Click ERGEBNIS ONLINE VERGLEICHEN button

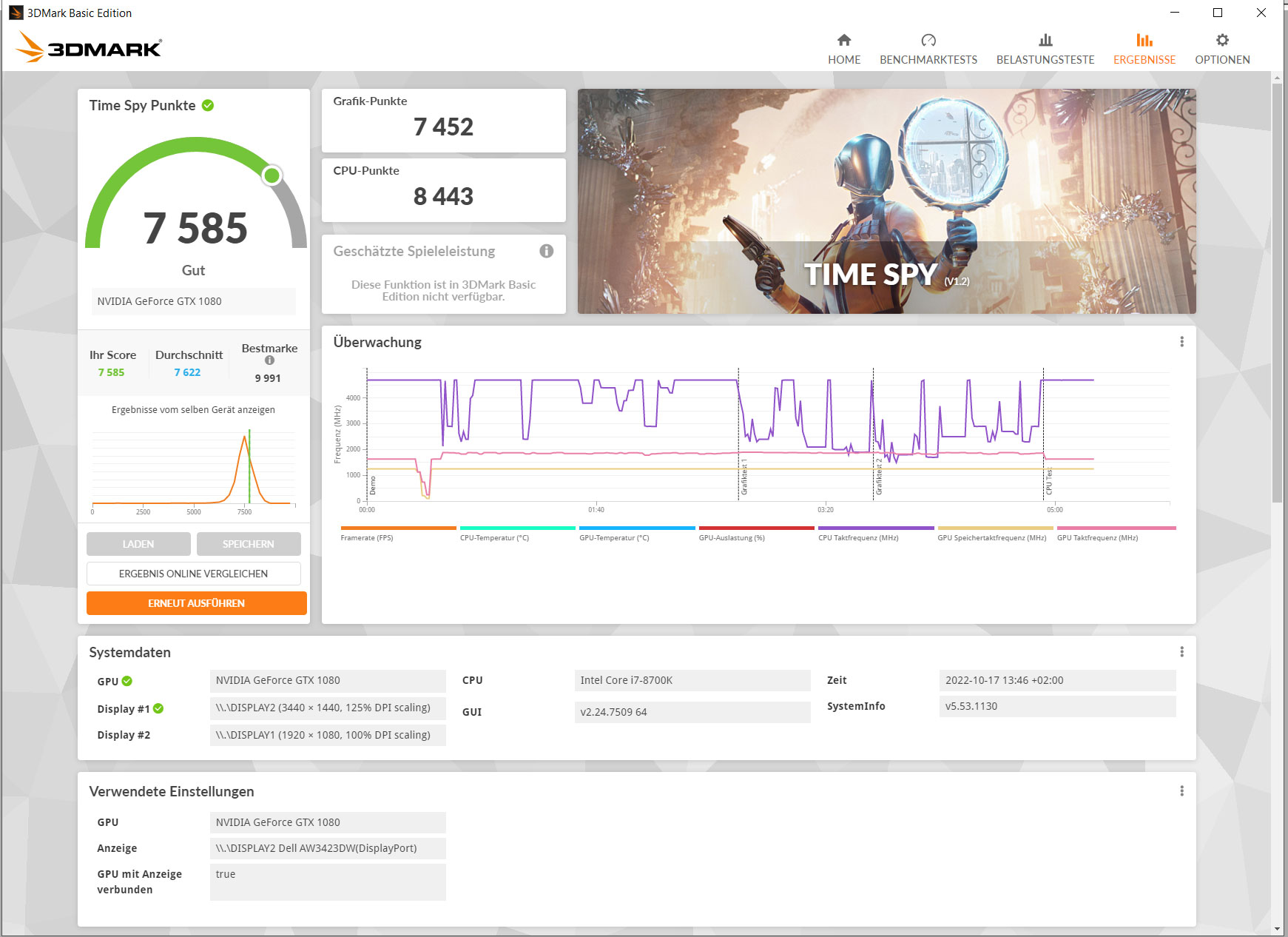click(194, 574)
